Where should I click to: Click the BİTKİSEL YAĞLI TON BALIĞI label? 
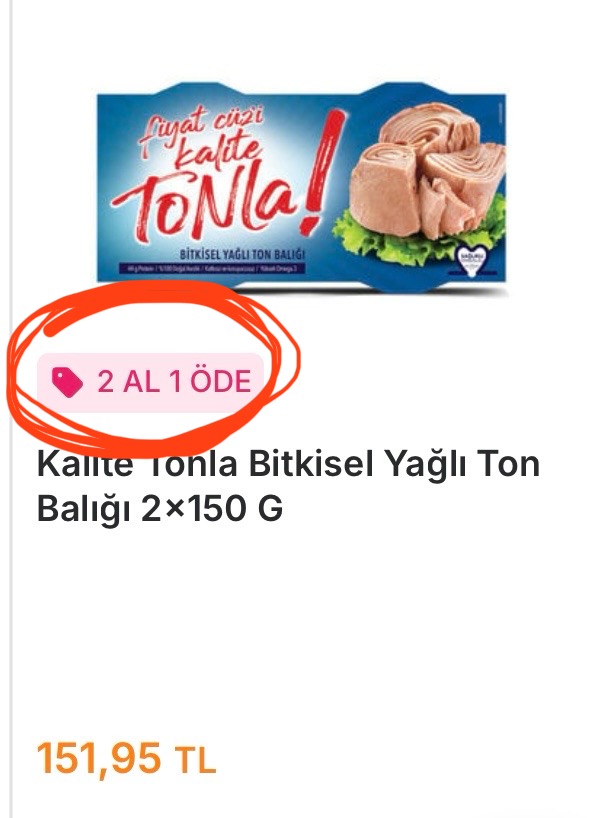(x=242, y=255)
